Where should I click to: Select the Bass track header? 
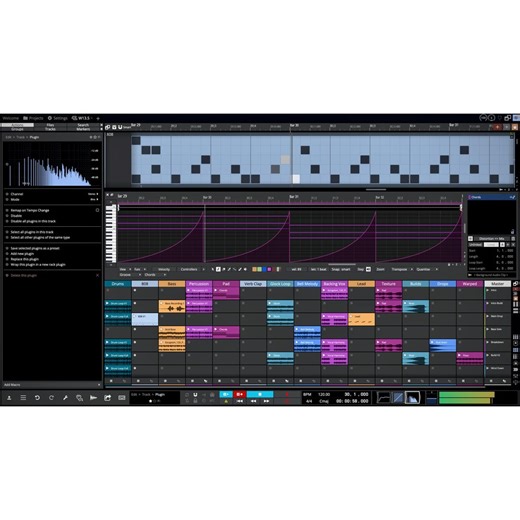click(x=172, y=284)
